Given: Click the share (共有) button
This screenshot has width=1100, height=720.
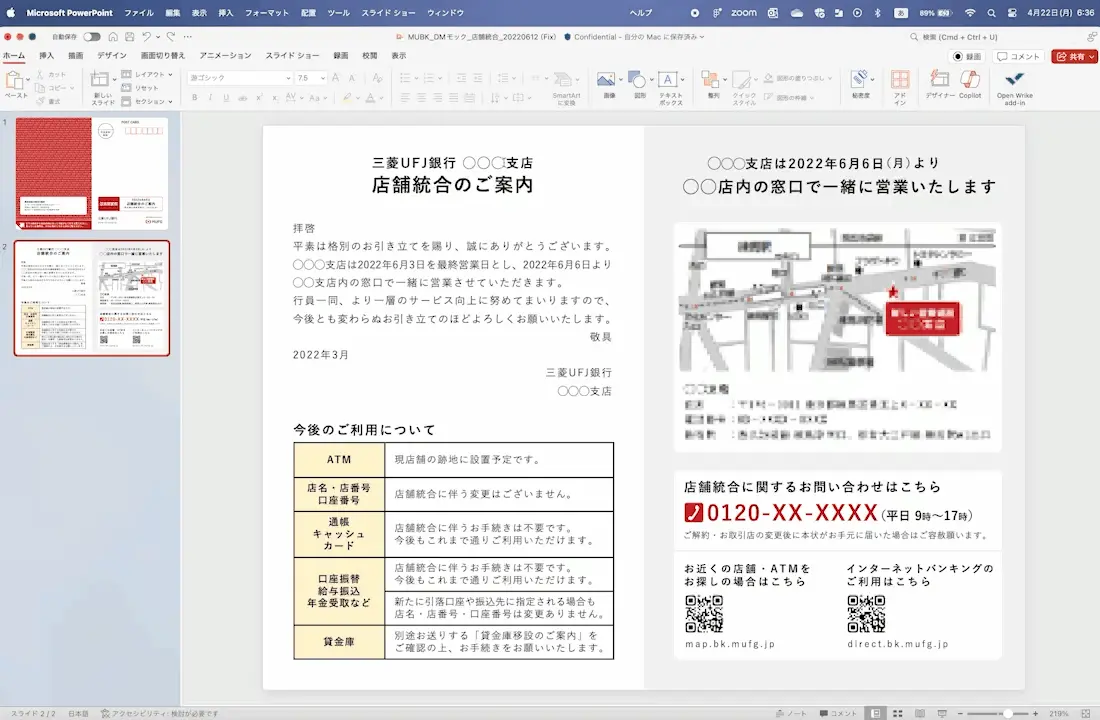Looking at the screenshot, I should (x=1074, y=56).
